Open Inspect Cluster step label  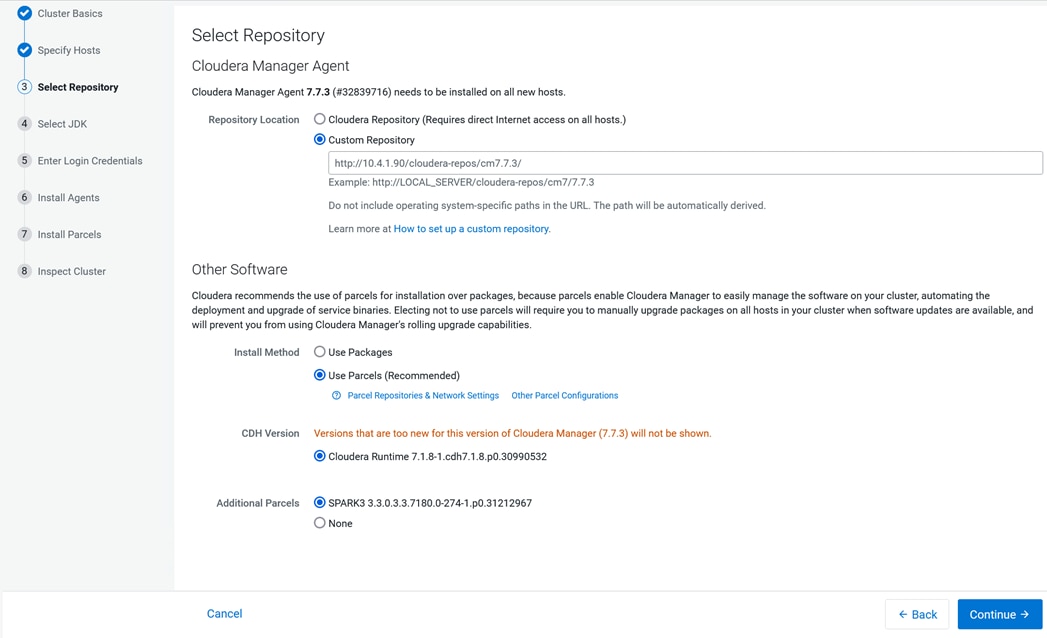tap(71, 271)
